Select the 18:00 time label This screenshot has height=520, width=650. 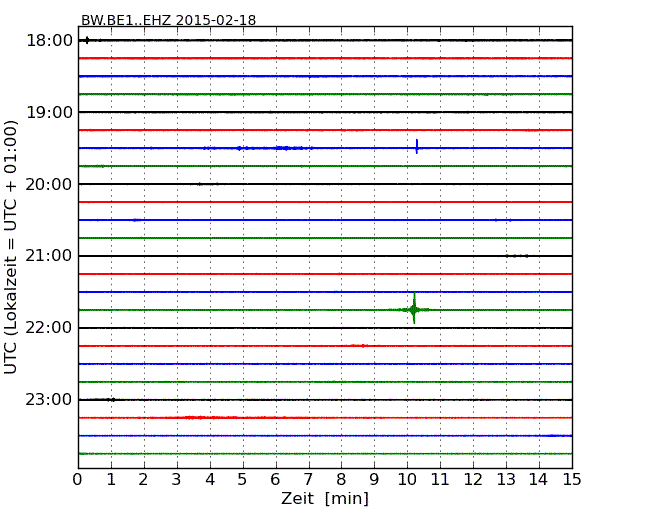[49, 41]
